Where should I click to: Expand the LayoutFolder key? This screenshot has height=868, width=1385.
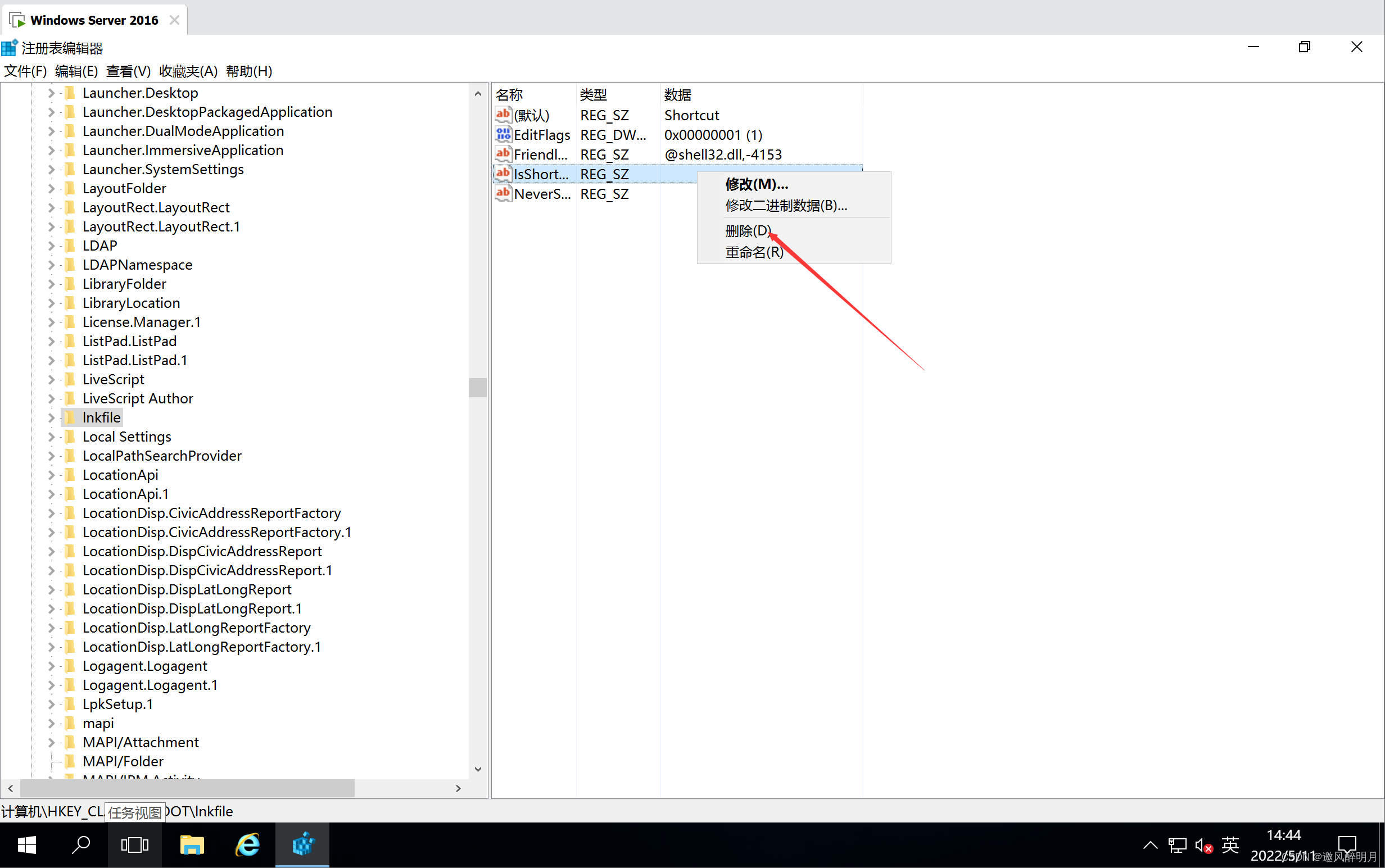pos(51,188)
